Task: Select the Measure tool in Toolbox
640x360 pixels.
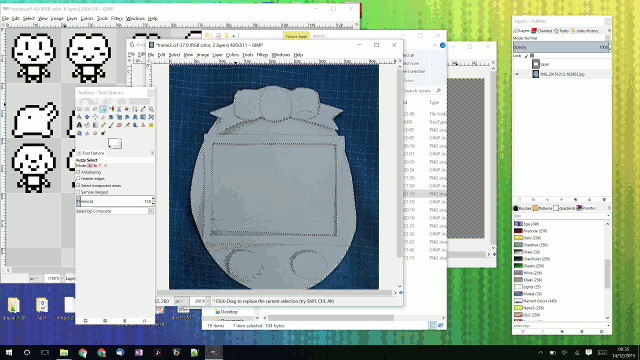Action: pyautogui.click(x=79, y=117)
